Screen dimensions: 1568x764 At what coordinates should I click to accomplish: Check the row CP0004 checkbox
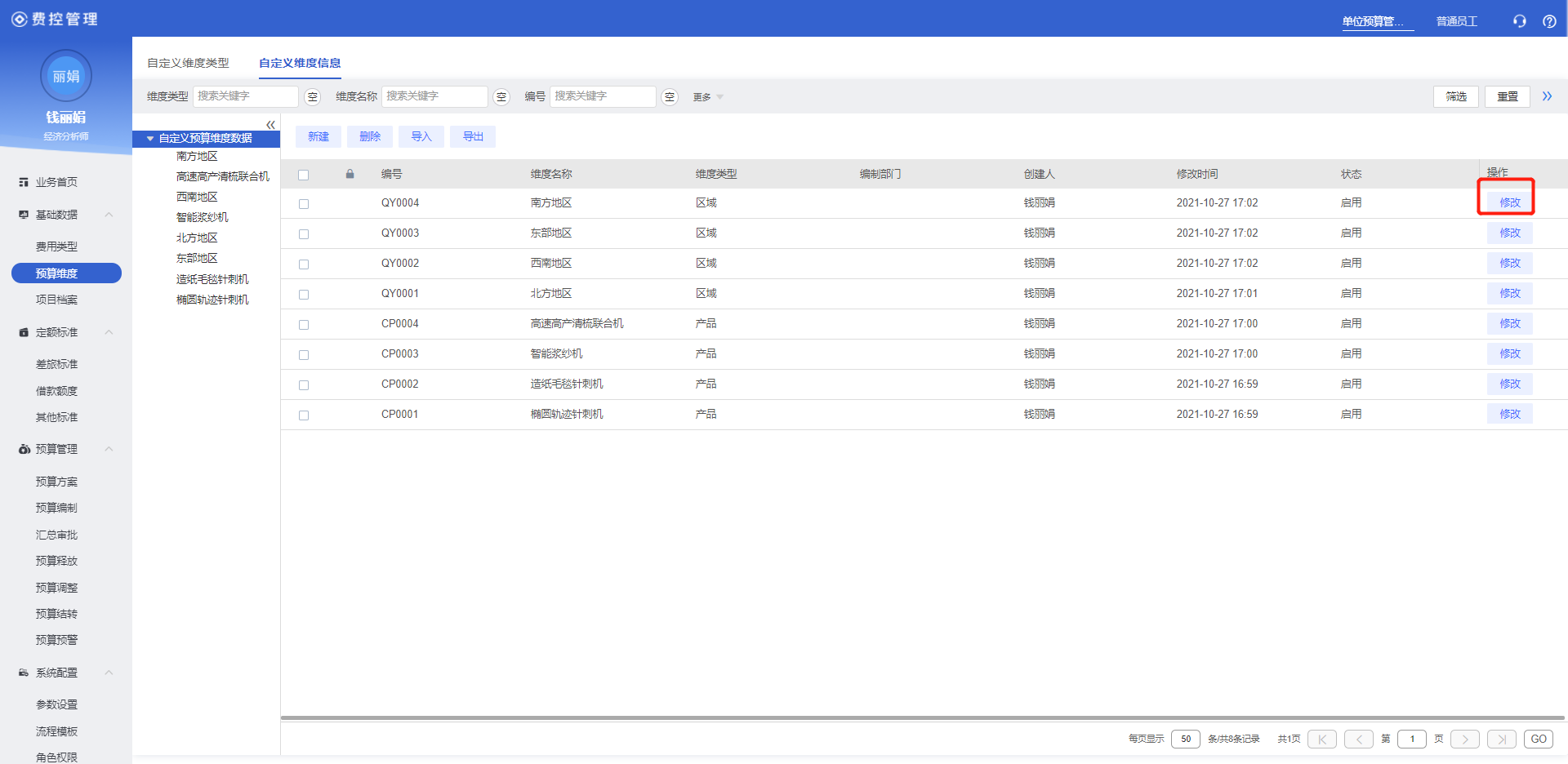click(x=304, y=325)
